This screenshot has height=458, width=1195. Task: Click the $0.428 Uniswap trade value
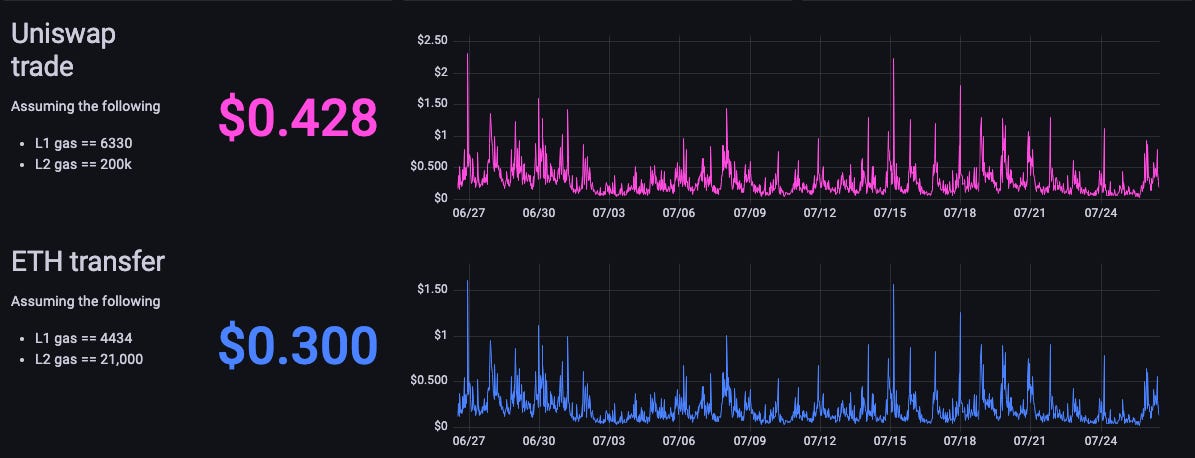pos(298,117)
